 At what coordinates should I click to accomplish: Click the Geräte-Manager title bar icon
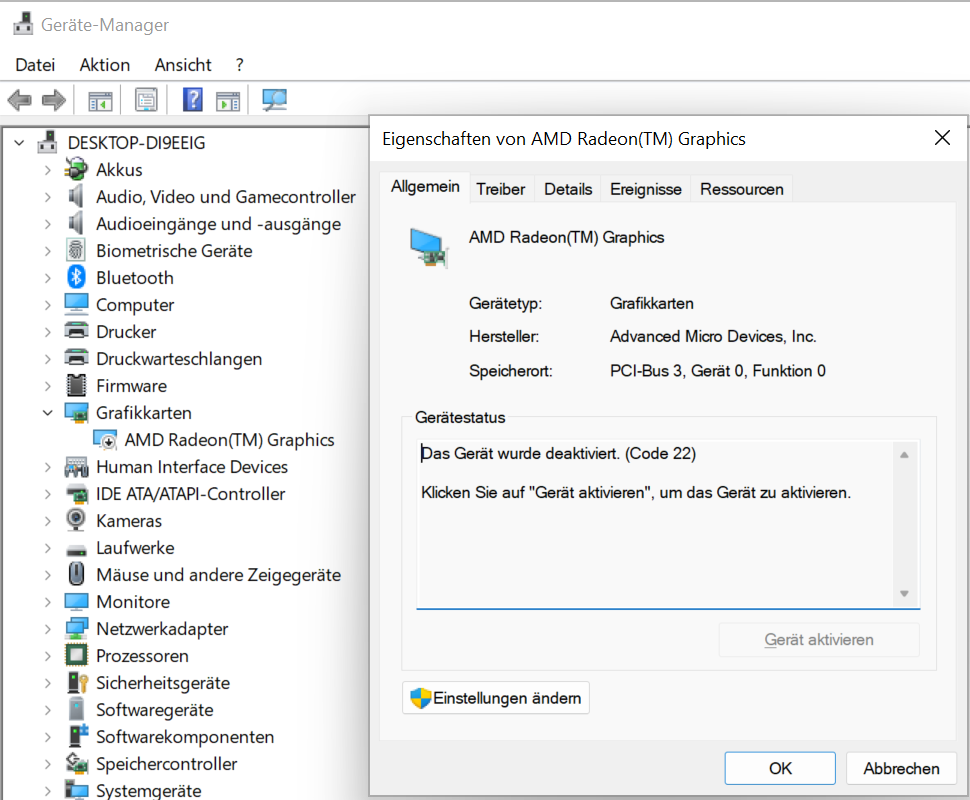point(24,24)
